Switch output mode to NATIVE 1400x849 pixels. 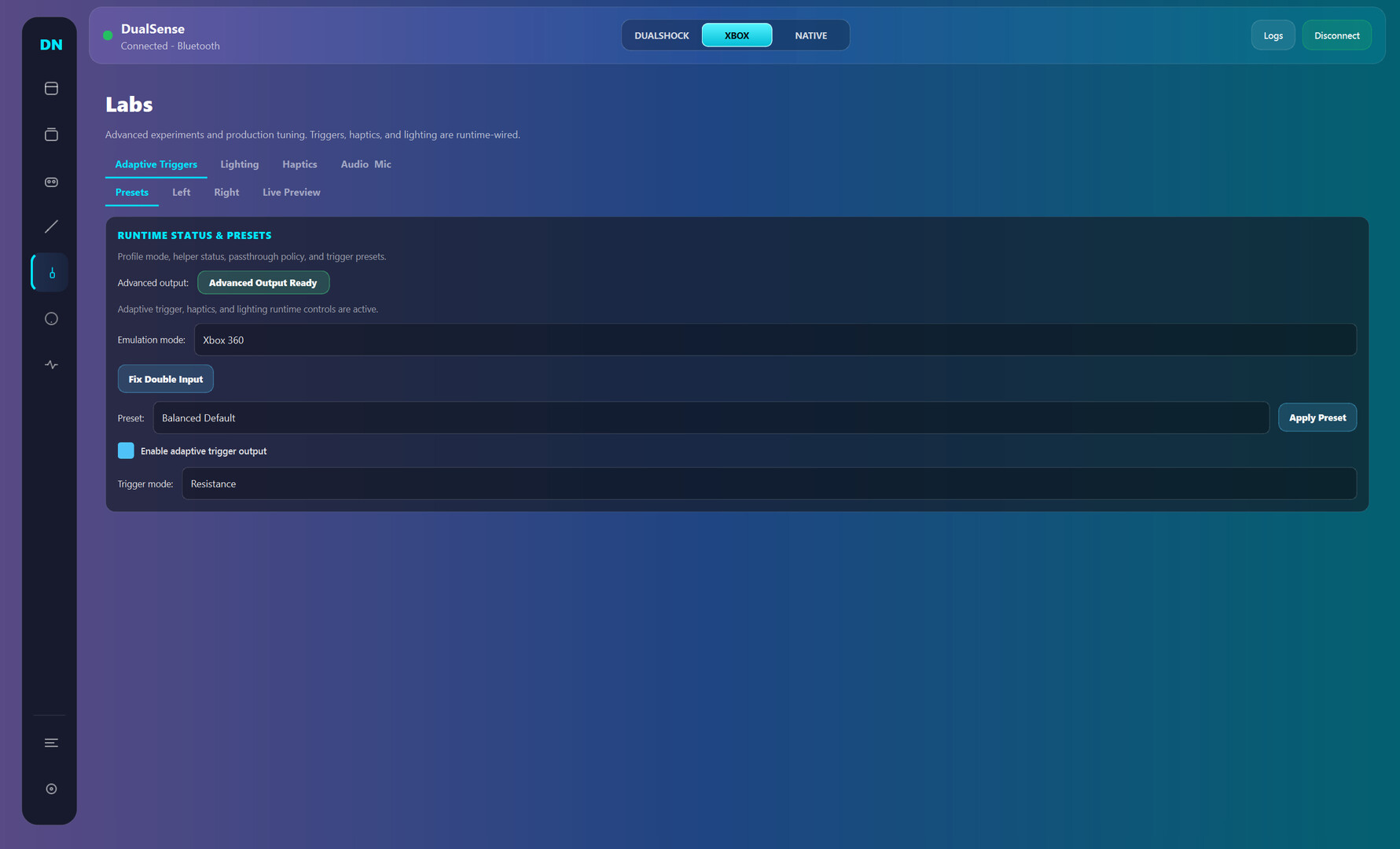pos(810,35)
